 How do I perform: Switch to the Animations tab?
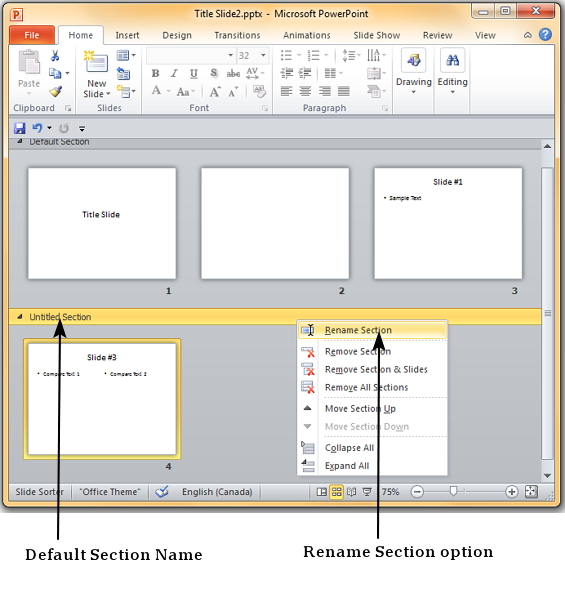[x=306, y=35]
